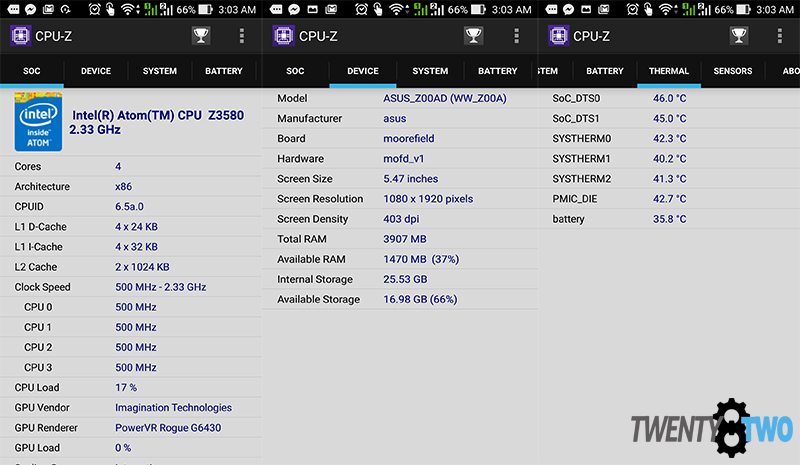Tap L2 Cache value 2 x 1024 KB
800x465 pixels.
(142, 267)
